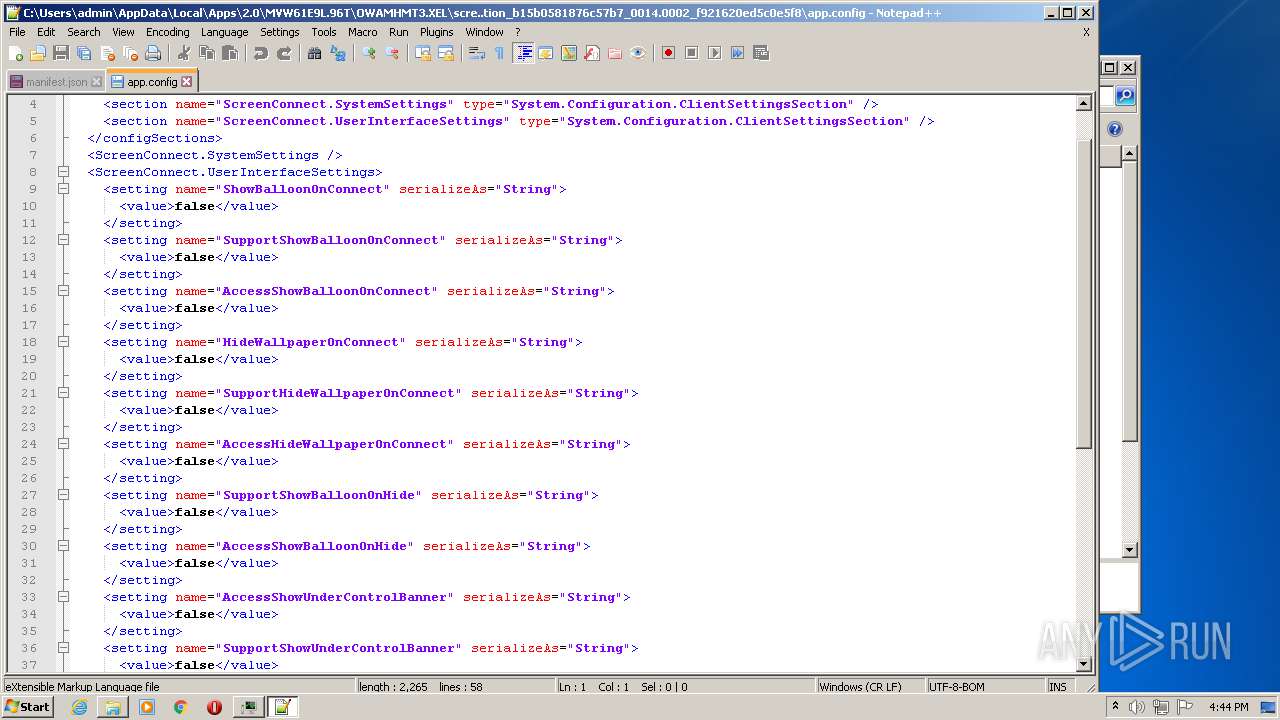
Task: Undo the last action via toolbar
Action: pyautogui.click(x=260, y=53)
